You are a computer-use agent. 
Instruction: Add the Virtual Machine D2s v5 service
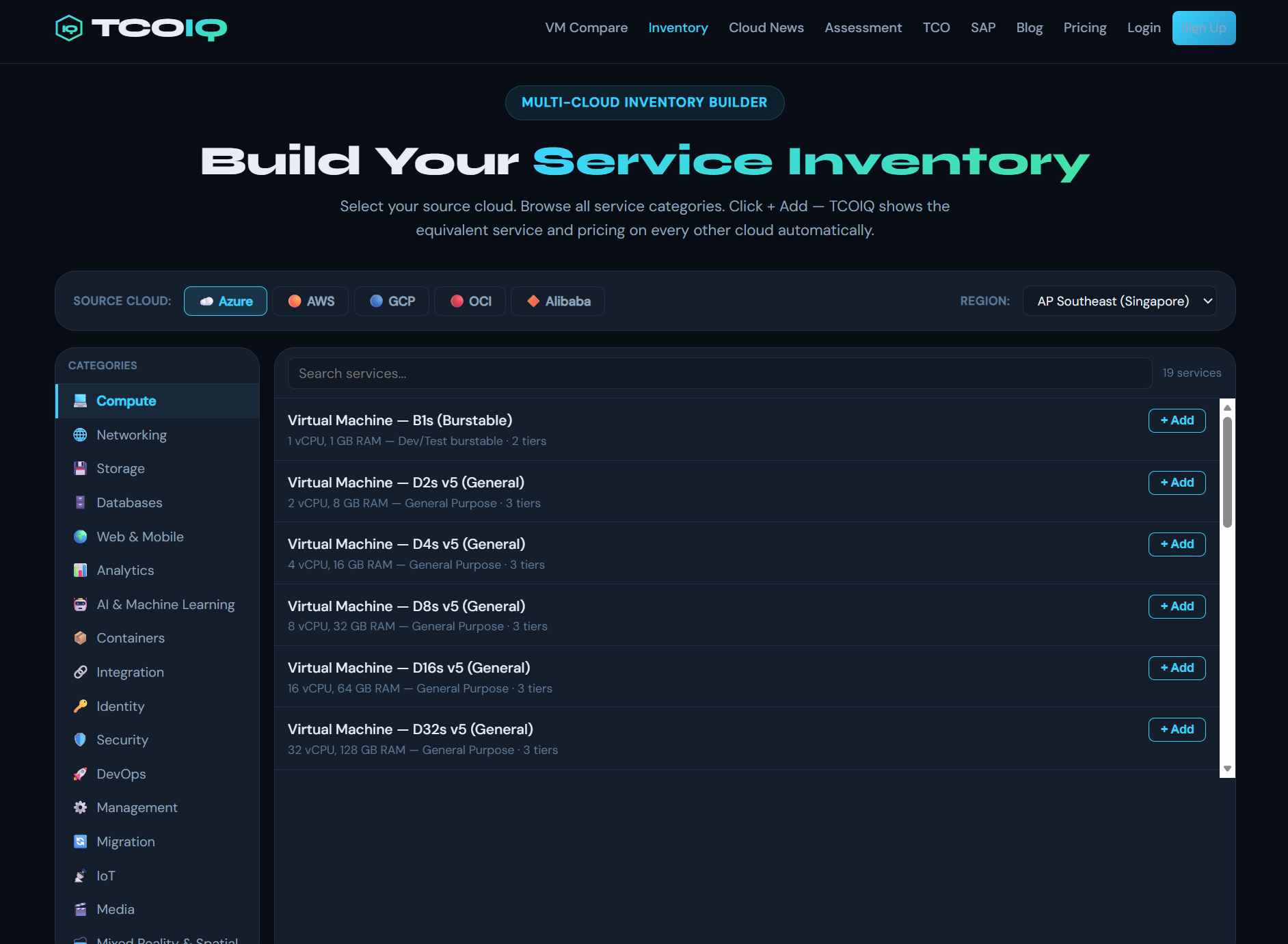coord(1177,483)
